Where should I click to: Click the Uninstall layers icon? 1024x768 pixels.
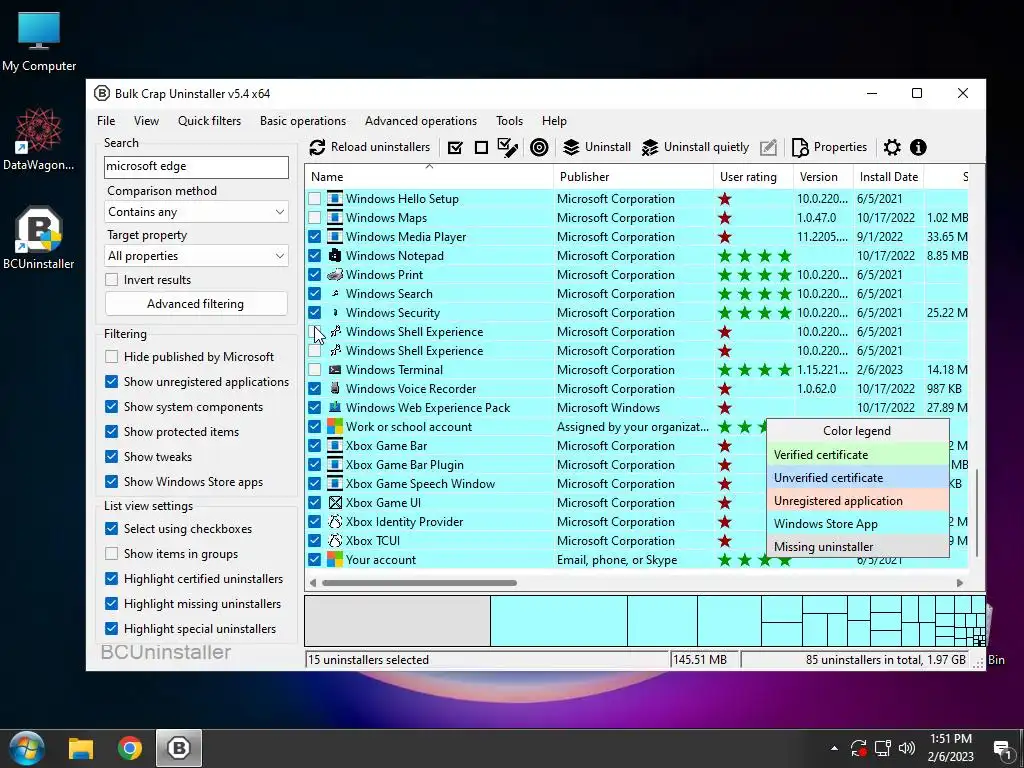point(571,148)
